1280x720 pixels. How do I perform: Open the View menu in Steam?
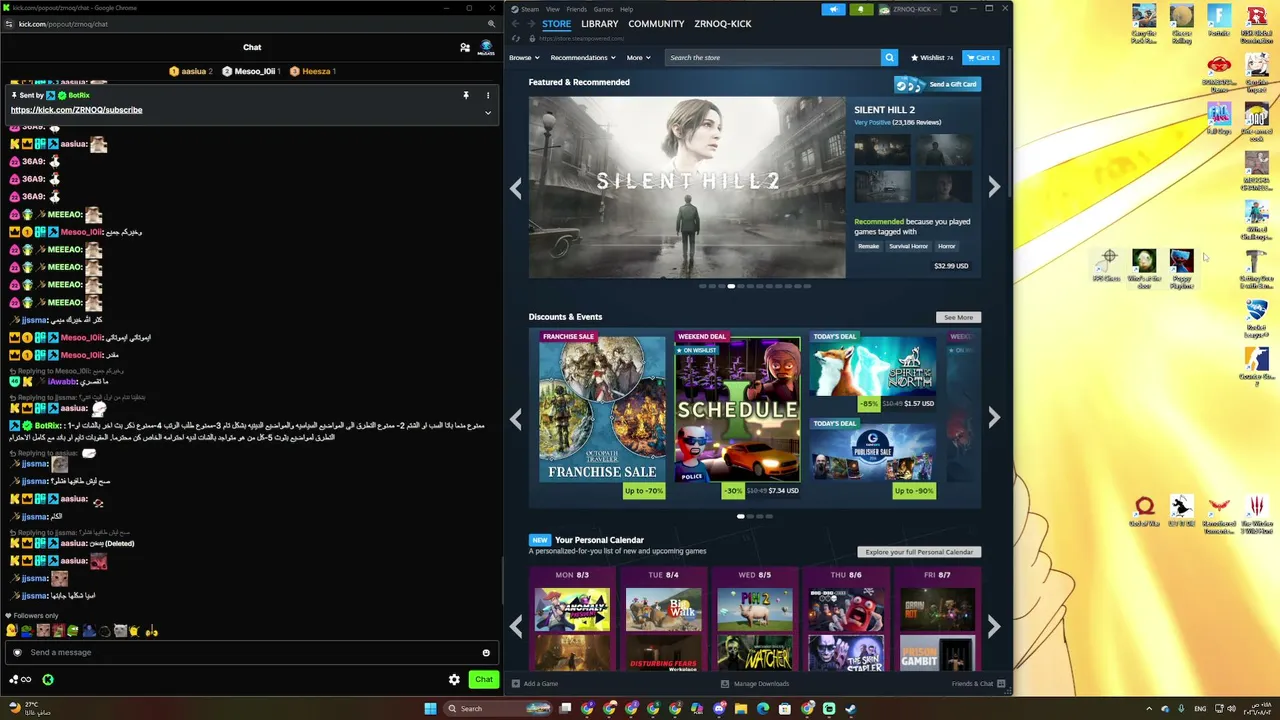point(552,9)
